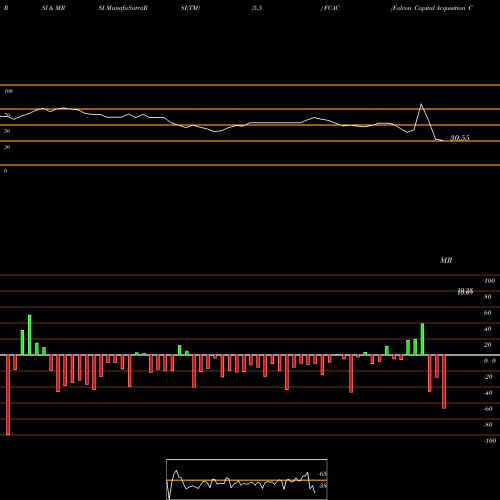
Task: Click the MR axis label 40
Action: coord(488,329)
